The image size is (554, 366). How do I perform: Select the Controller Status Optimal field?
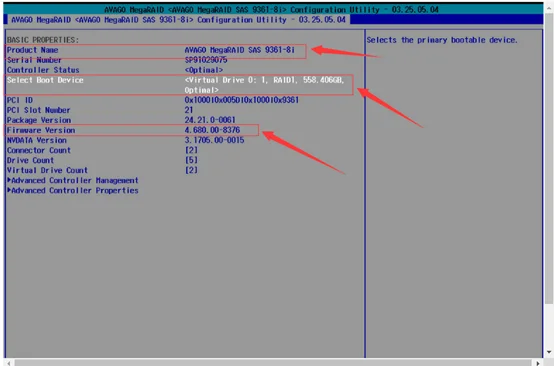pyautogui.click(x=204, y=70)
